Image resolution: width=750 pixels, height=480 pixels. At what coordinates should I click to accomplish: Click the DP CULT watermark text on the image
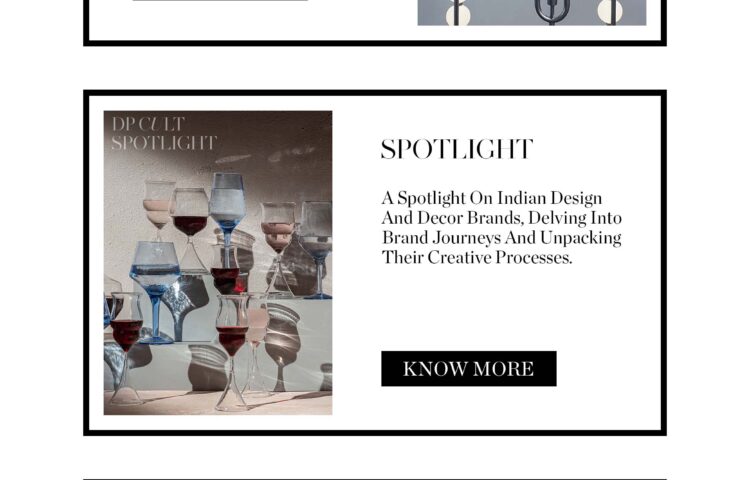coord(148,124)
